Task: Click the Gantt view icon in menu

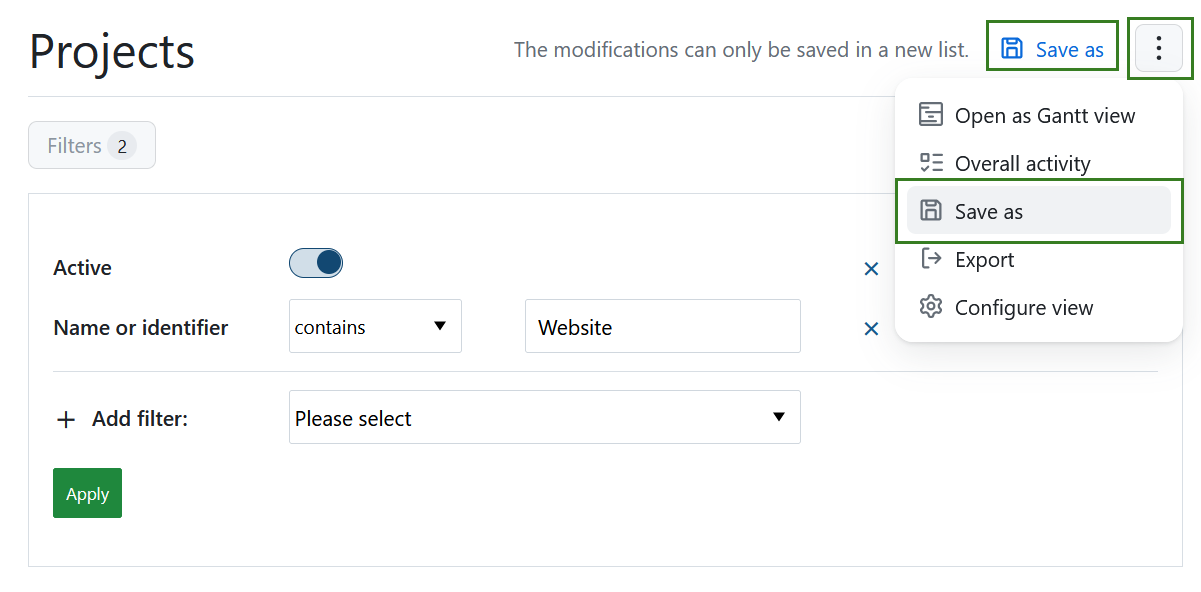Action: 931,115
